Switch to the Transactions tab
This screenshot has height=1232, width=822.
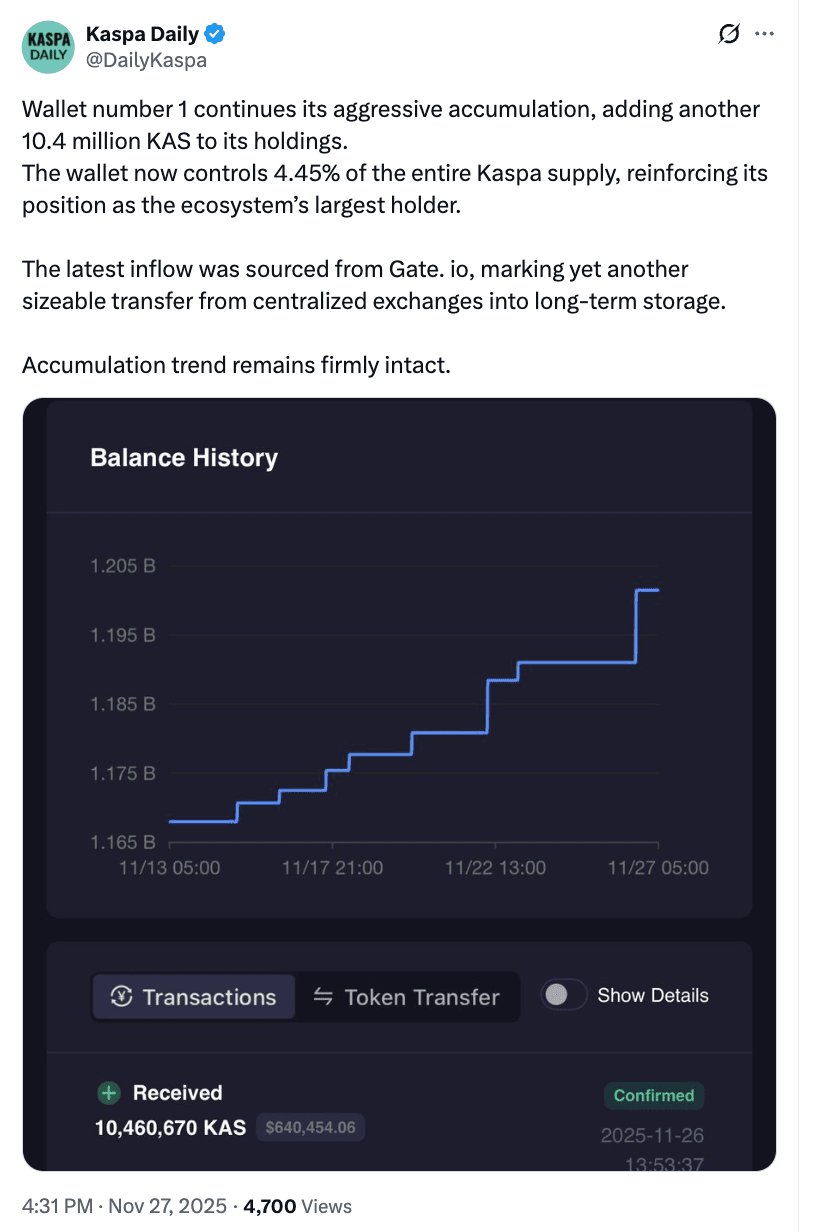pos(194,997)
